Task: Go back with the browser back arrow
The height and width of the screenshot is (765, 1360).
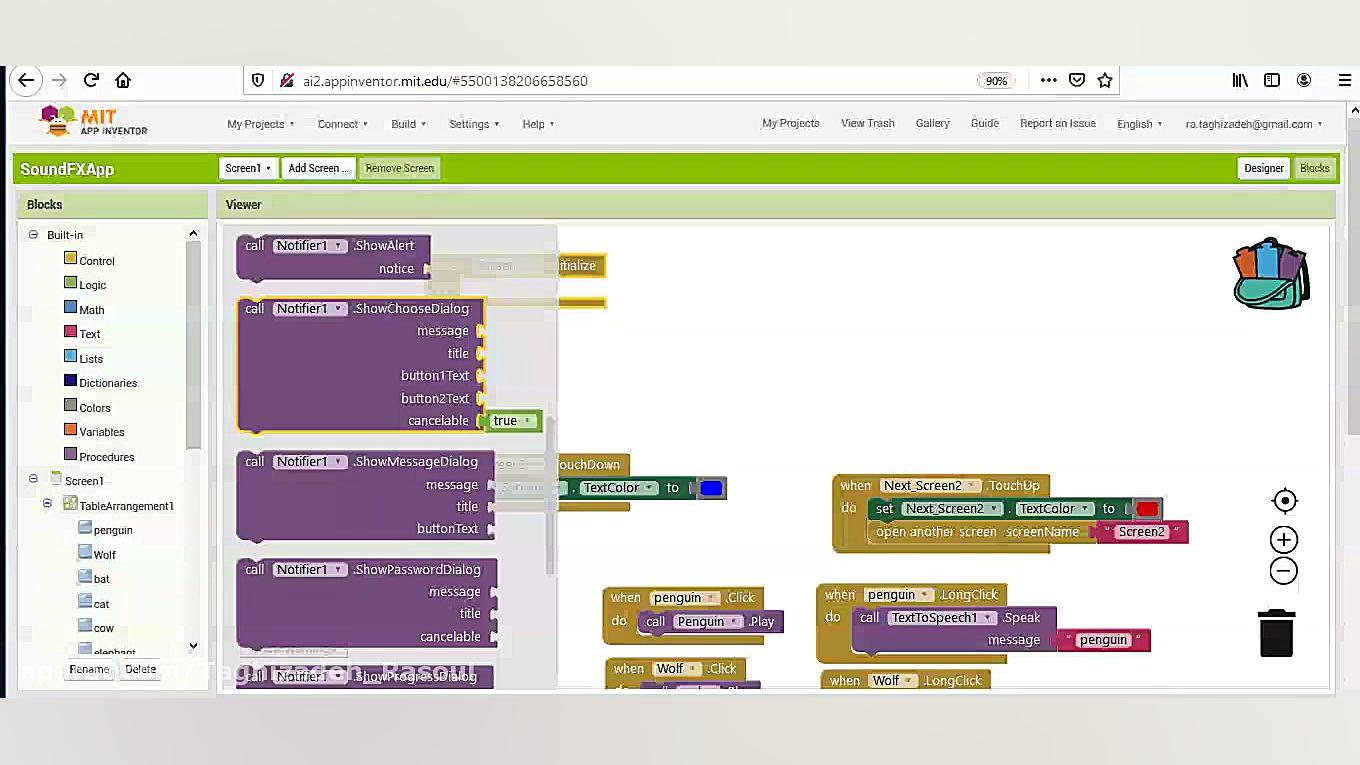Action: point(26,80)
